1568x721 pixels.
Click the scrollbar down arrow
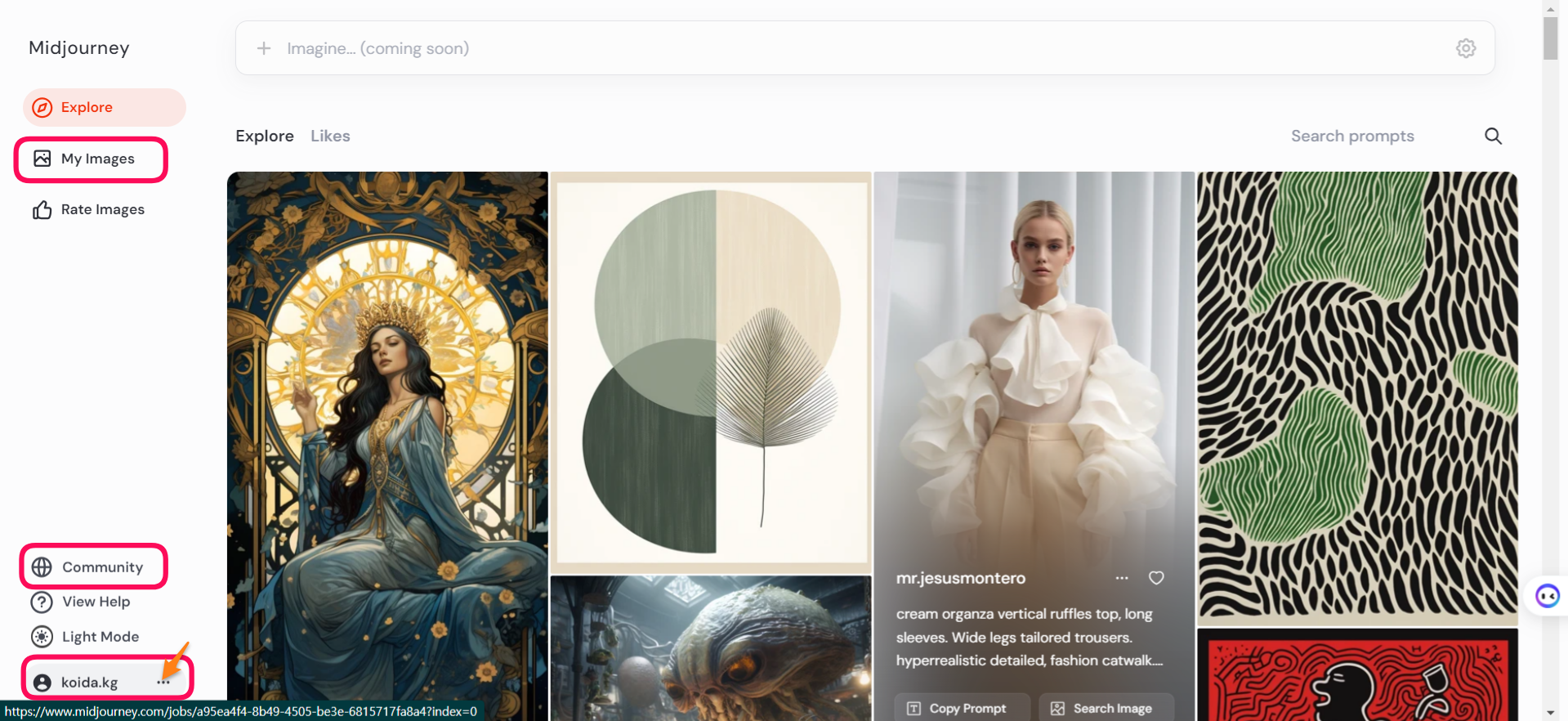click(x=1550, y=713)
